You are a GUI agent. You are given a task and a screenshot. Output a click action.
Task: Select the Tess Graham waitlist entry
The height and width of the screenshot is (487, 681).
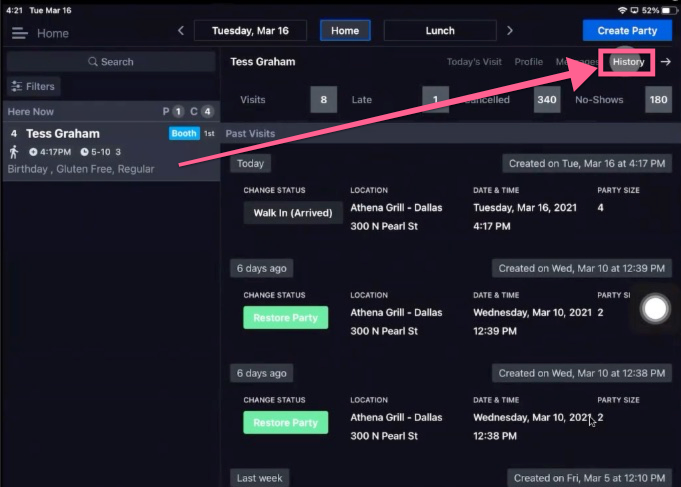[x=111, y=151]
